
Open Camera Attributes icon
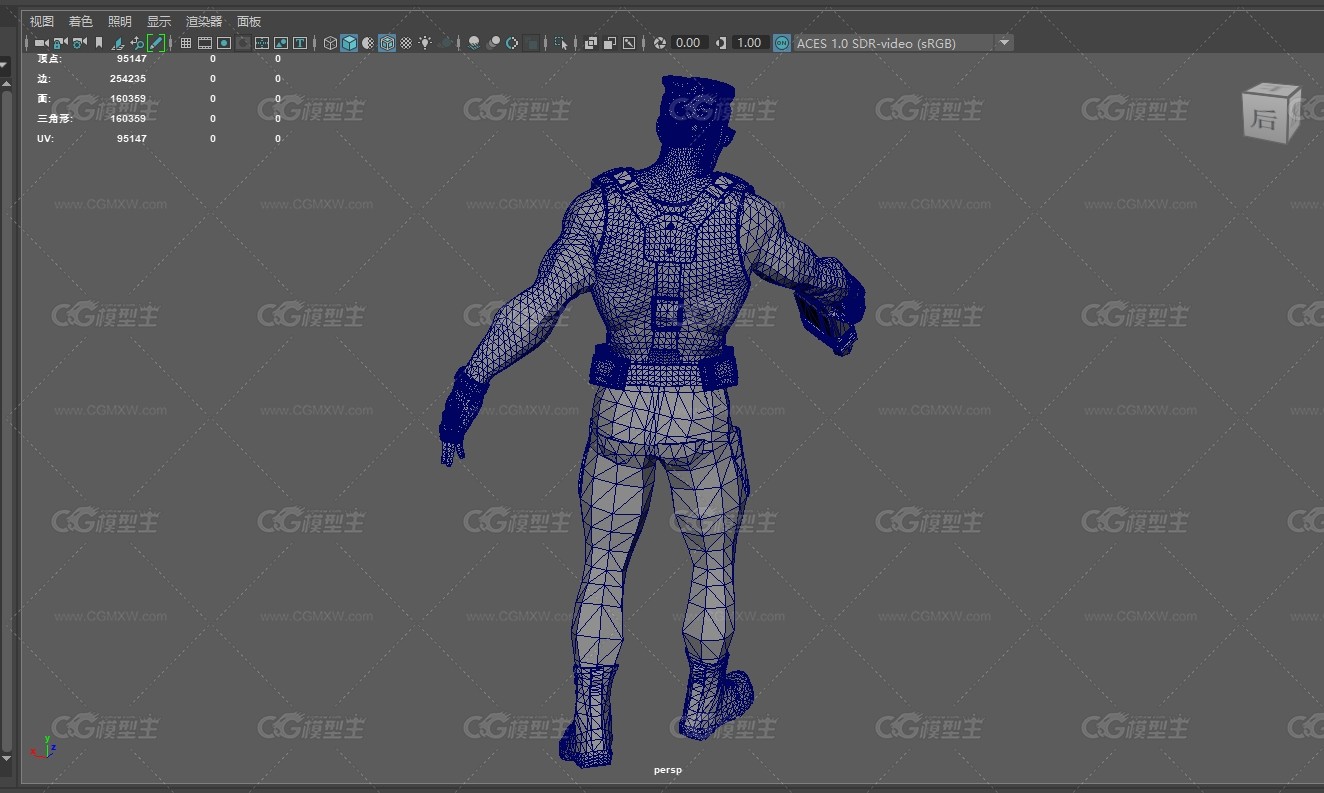tap(79, 43)
